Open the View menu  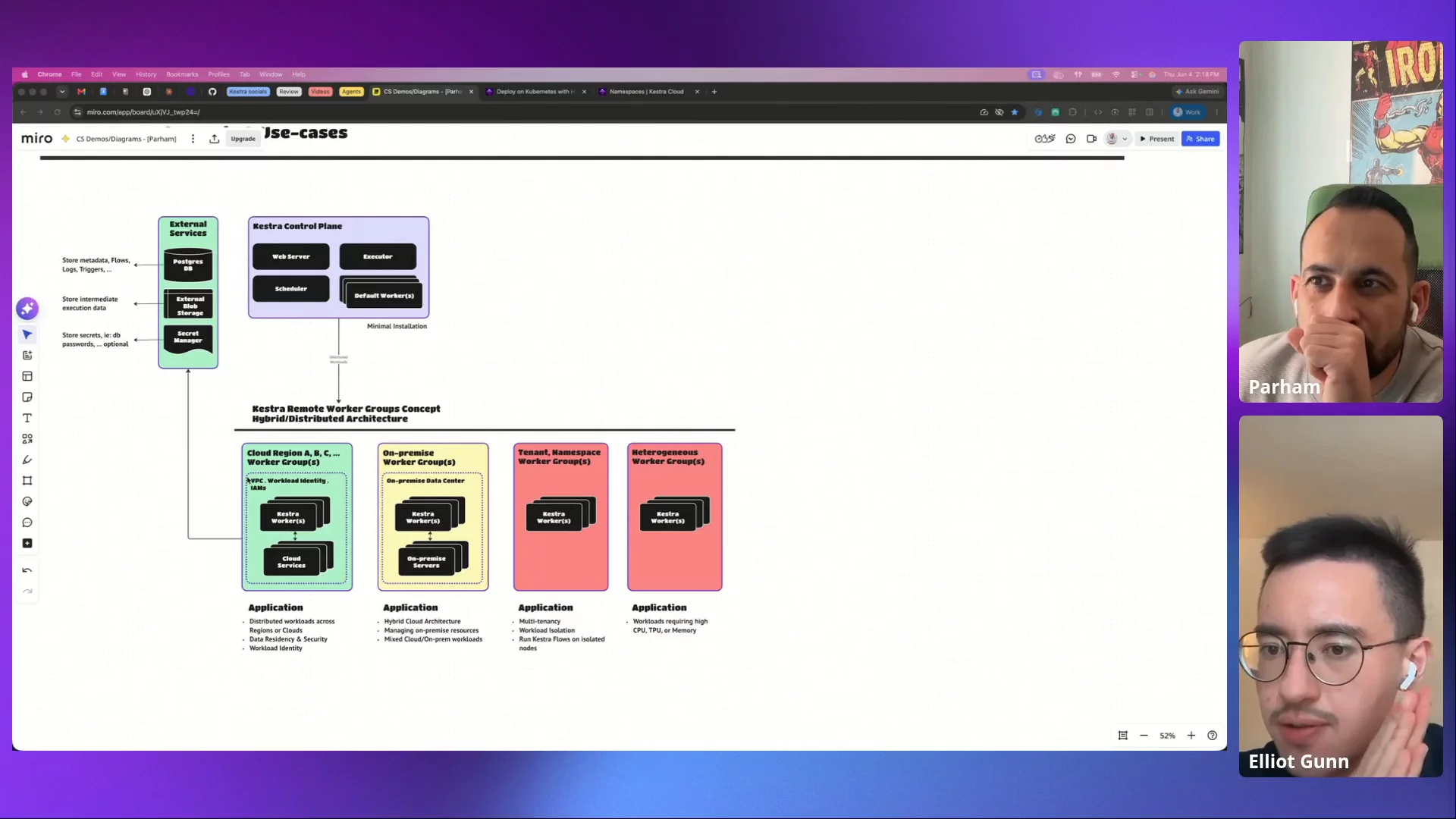(119, 74)
